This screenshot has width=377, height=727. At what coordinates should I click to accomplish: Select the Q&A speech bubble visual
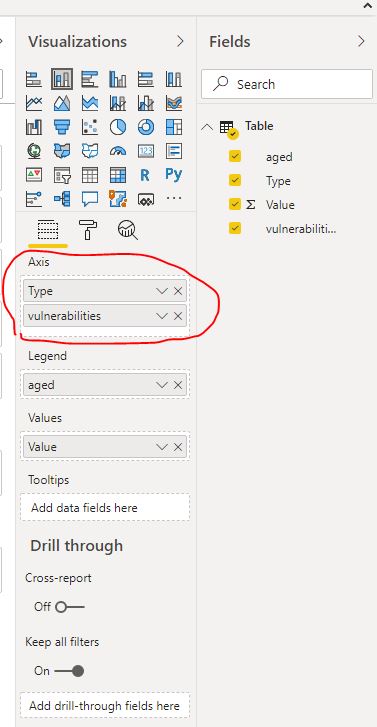[x=89, y=199]
